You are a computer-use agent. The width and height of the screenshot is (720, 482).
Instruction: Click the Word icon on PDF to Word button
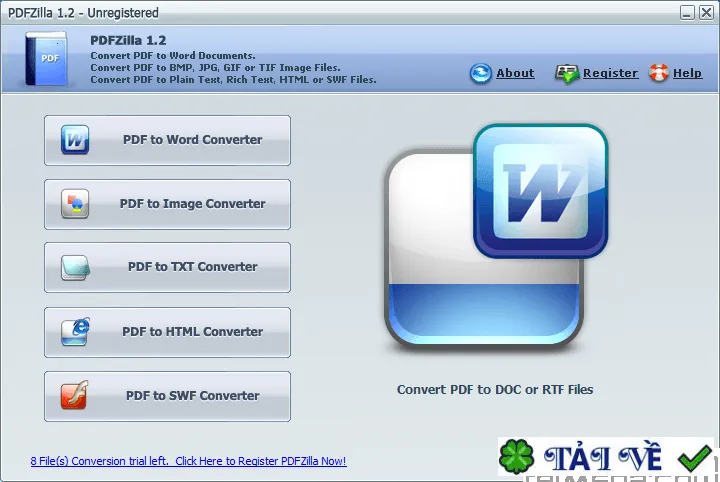[75, 140]
